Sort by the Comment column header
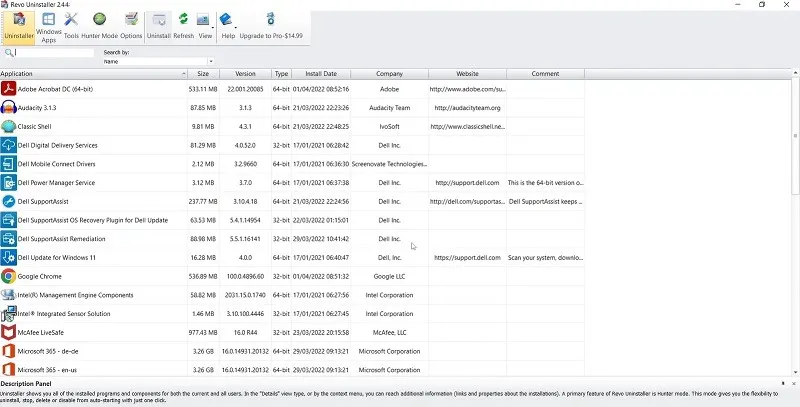The height and width of the screenshot is (407, 800). pyautogui.click(x=545, y=74)
